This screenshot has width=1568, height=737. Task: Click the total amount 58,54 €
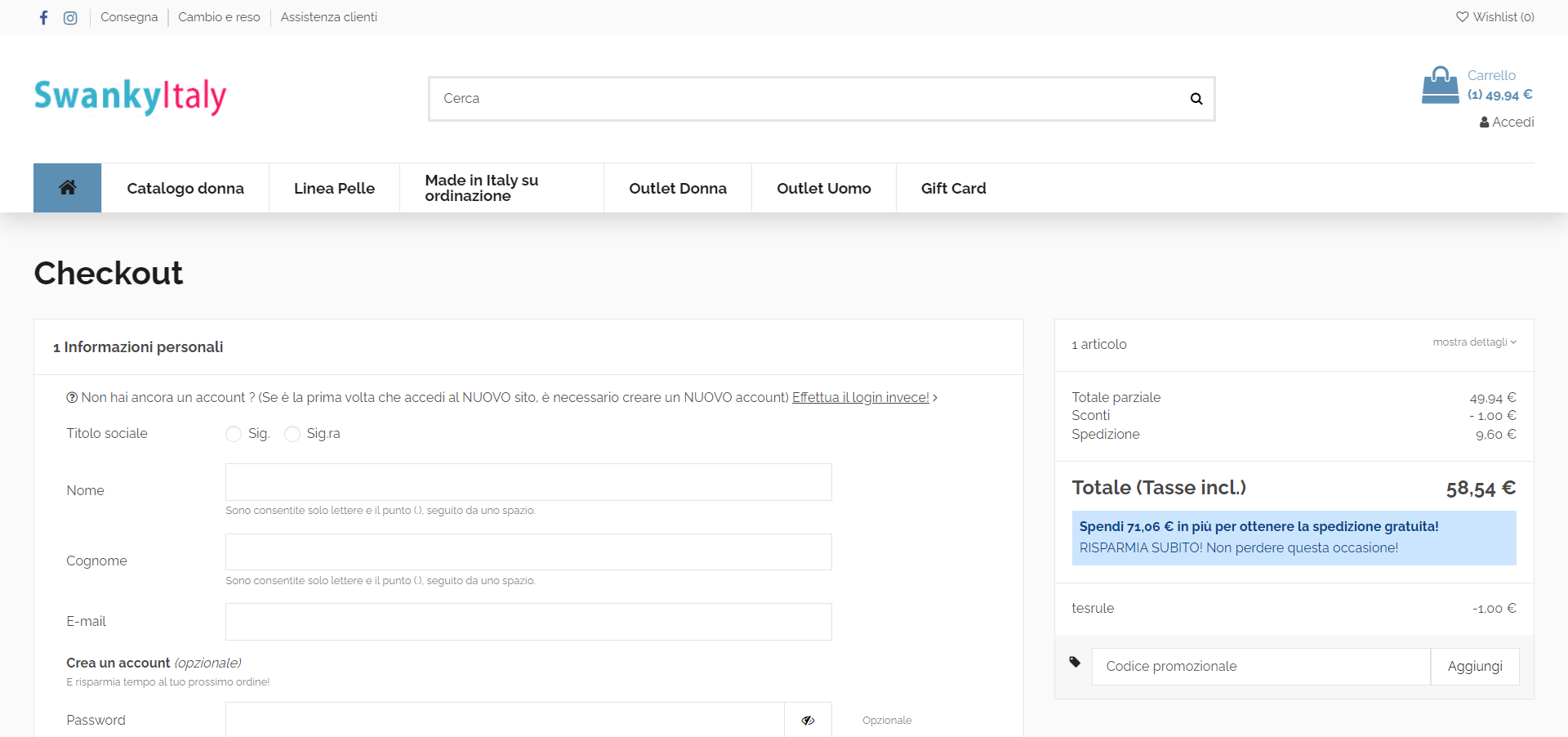1481,489
